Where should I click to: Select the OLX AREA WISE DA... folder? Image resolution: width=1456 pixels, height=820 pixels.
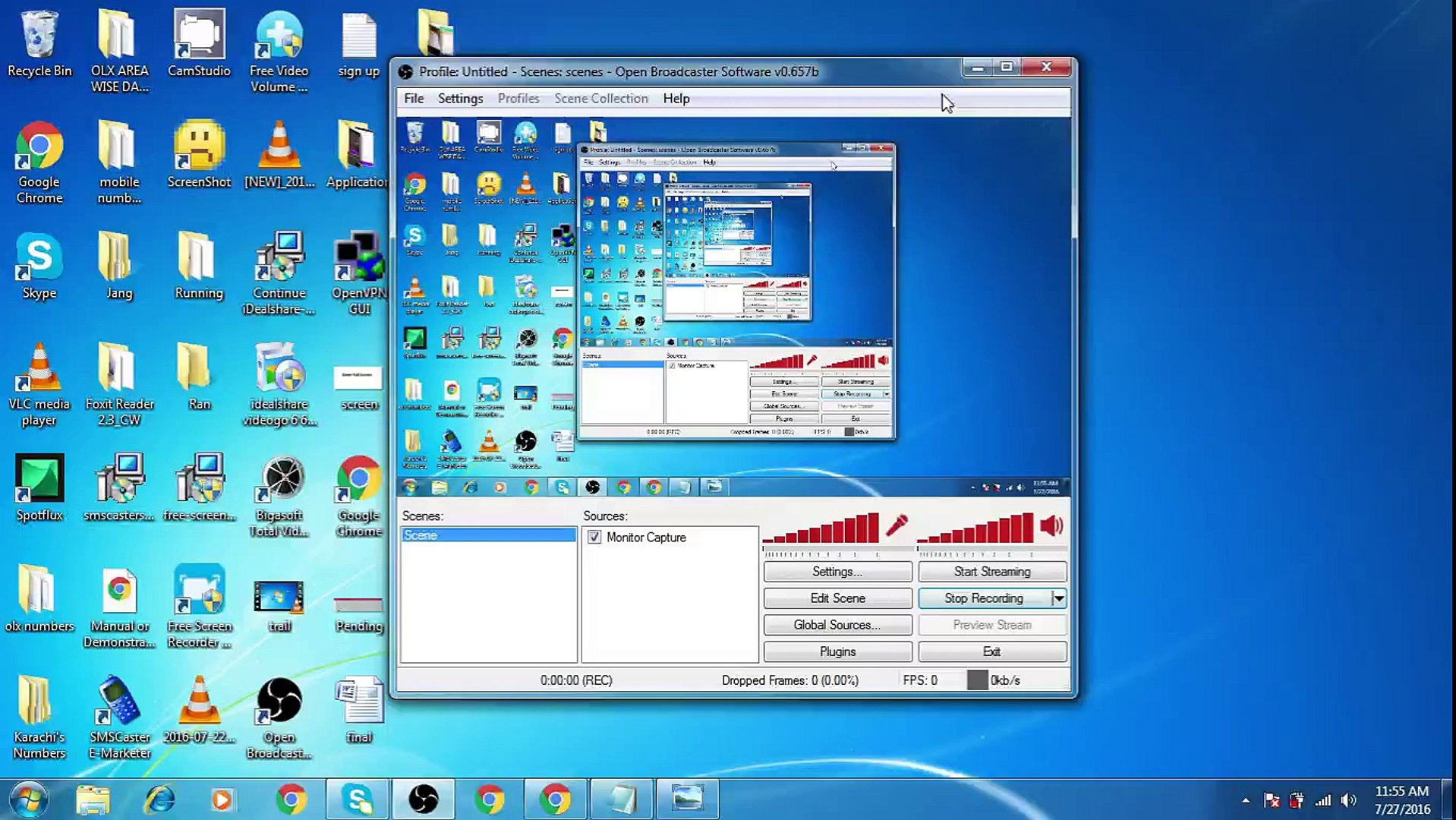pyautogui.click(x=119, y=52)
